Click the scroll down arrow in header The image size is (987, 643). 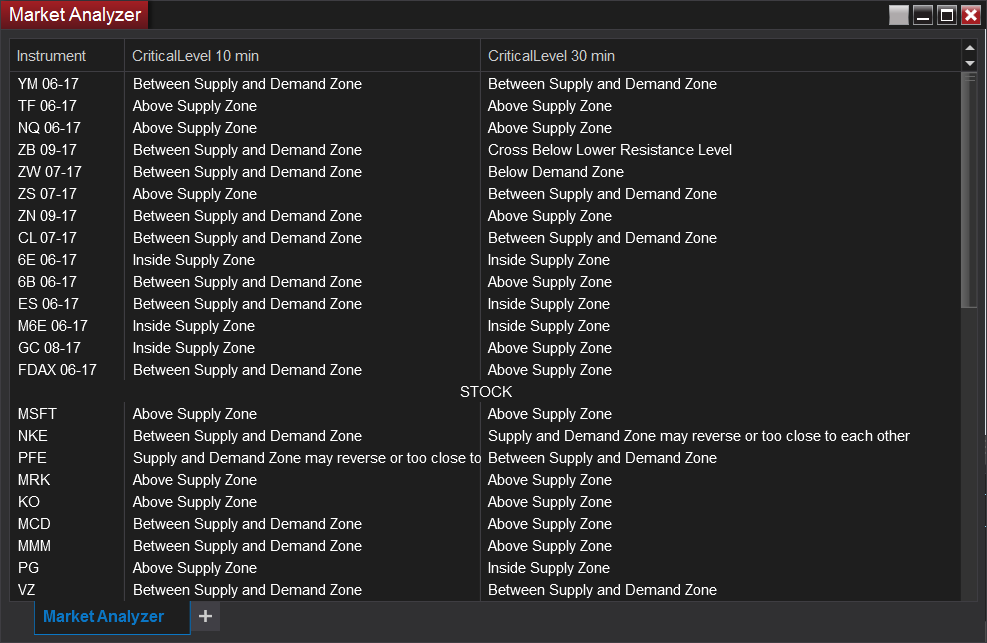click(969, 63)
